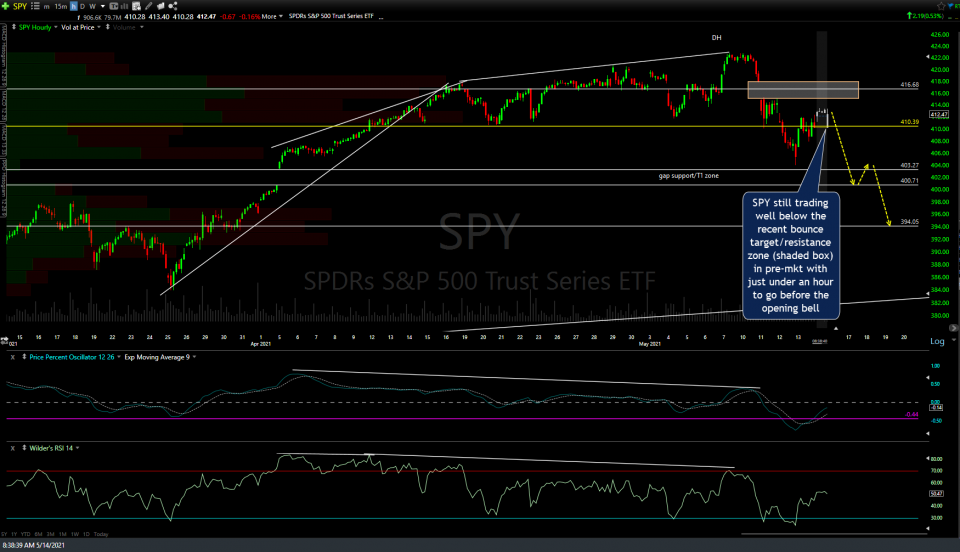Toggle the bar chart style icon
960x552 pixels.
tap(124, 6)
